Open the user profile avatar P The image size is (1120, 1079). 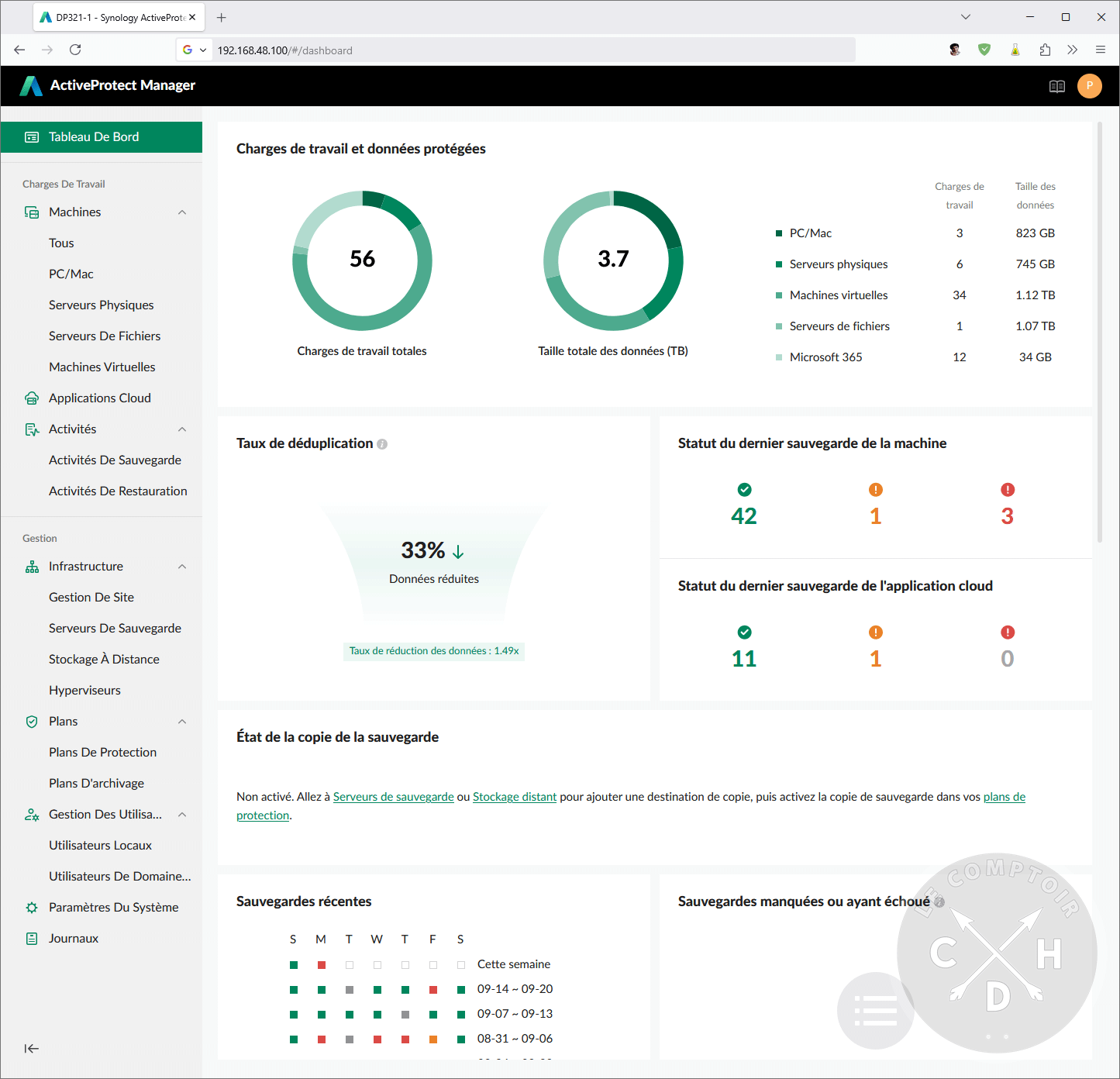(x=1090, y=86)
